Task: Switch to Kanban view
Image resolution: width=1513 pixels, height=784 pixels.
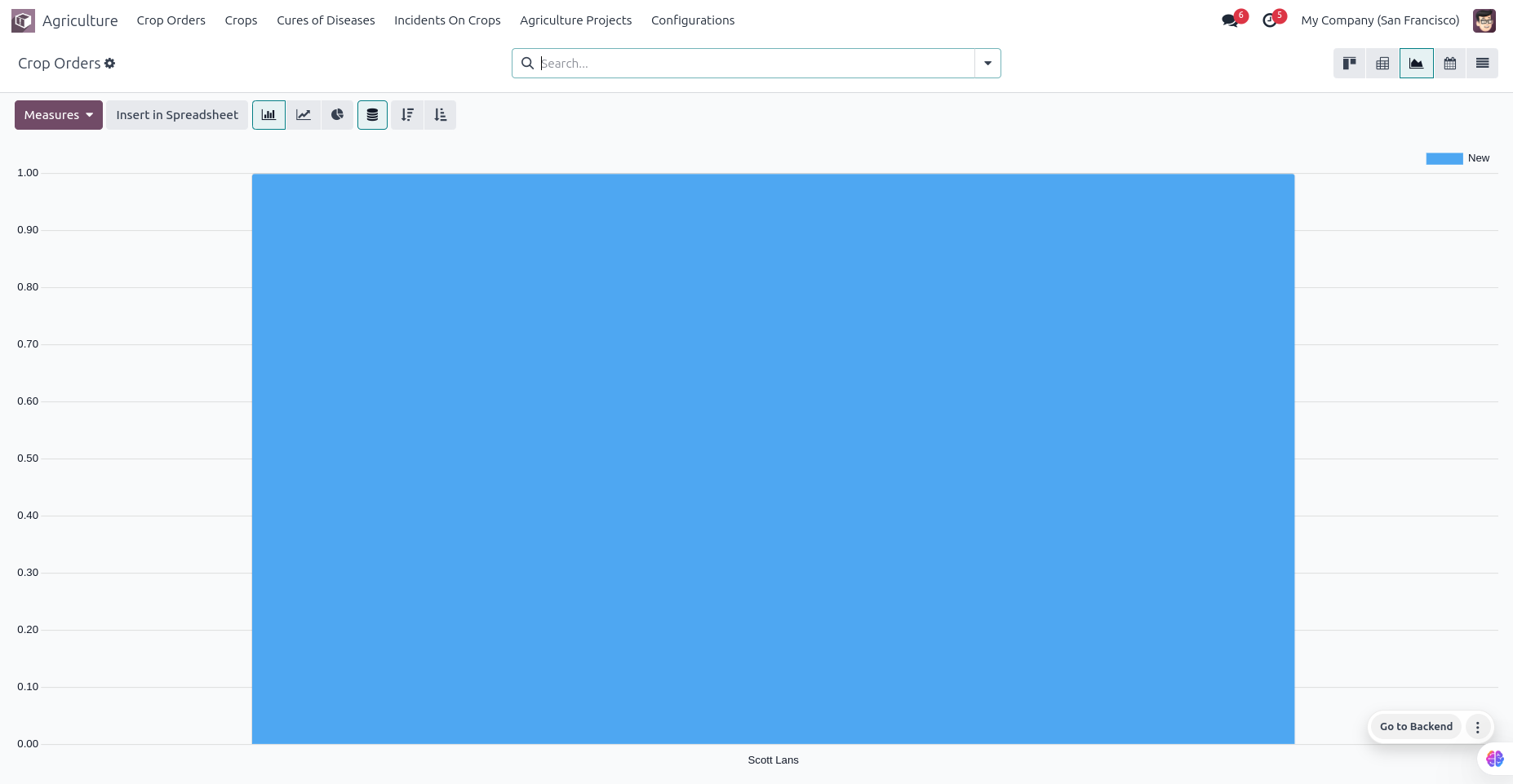Action: coord(1349,64)
